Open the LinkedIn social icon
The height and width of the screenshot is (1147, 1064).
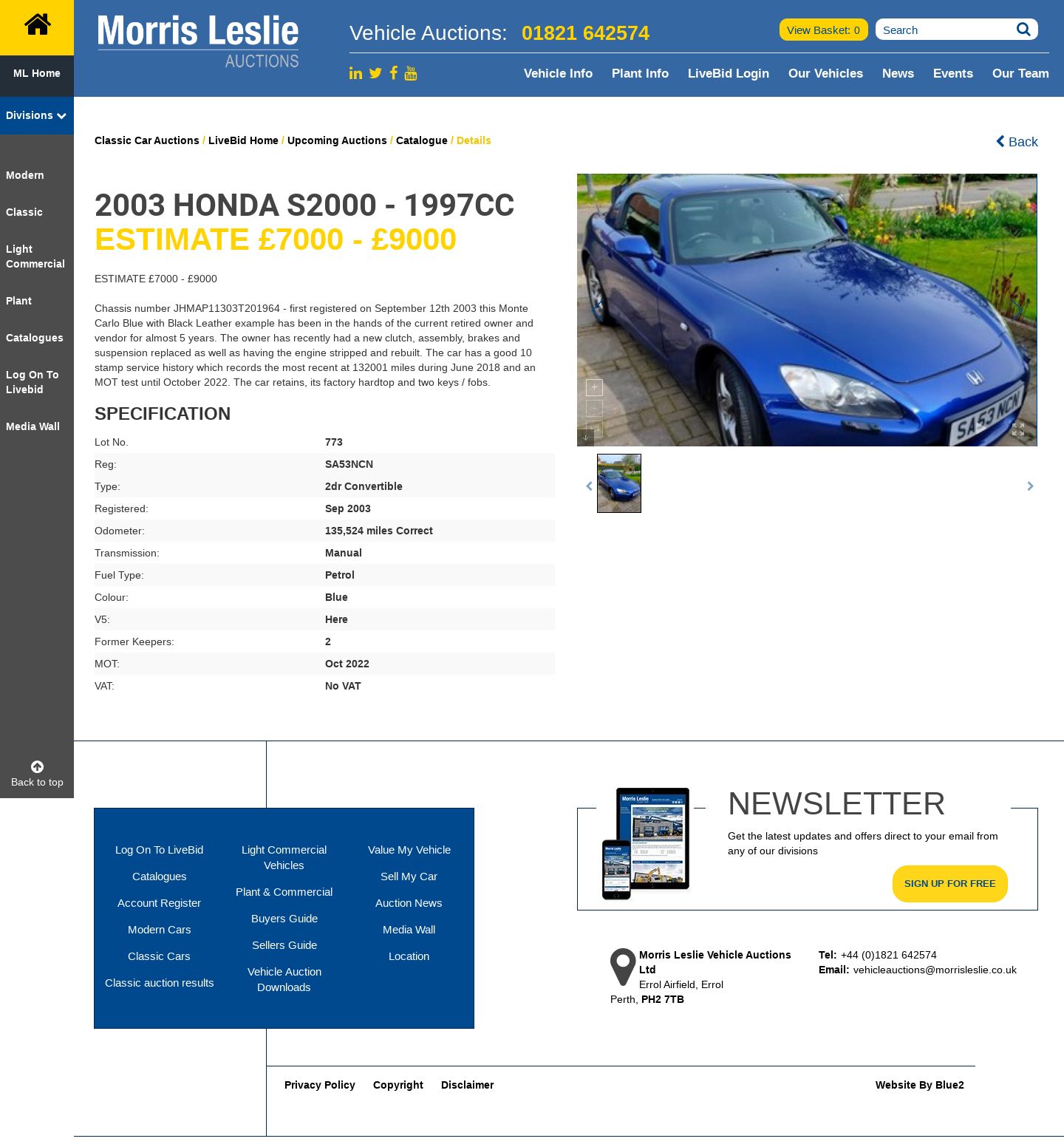pyautogui.click(x=355, y=73)
